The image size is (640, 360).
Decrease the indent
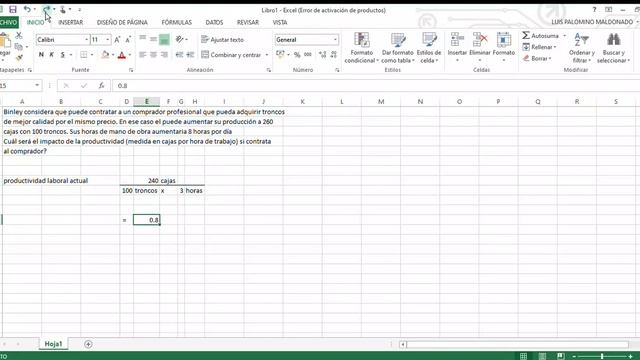179,55
